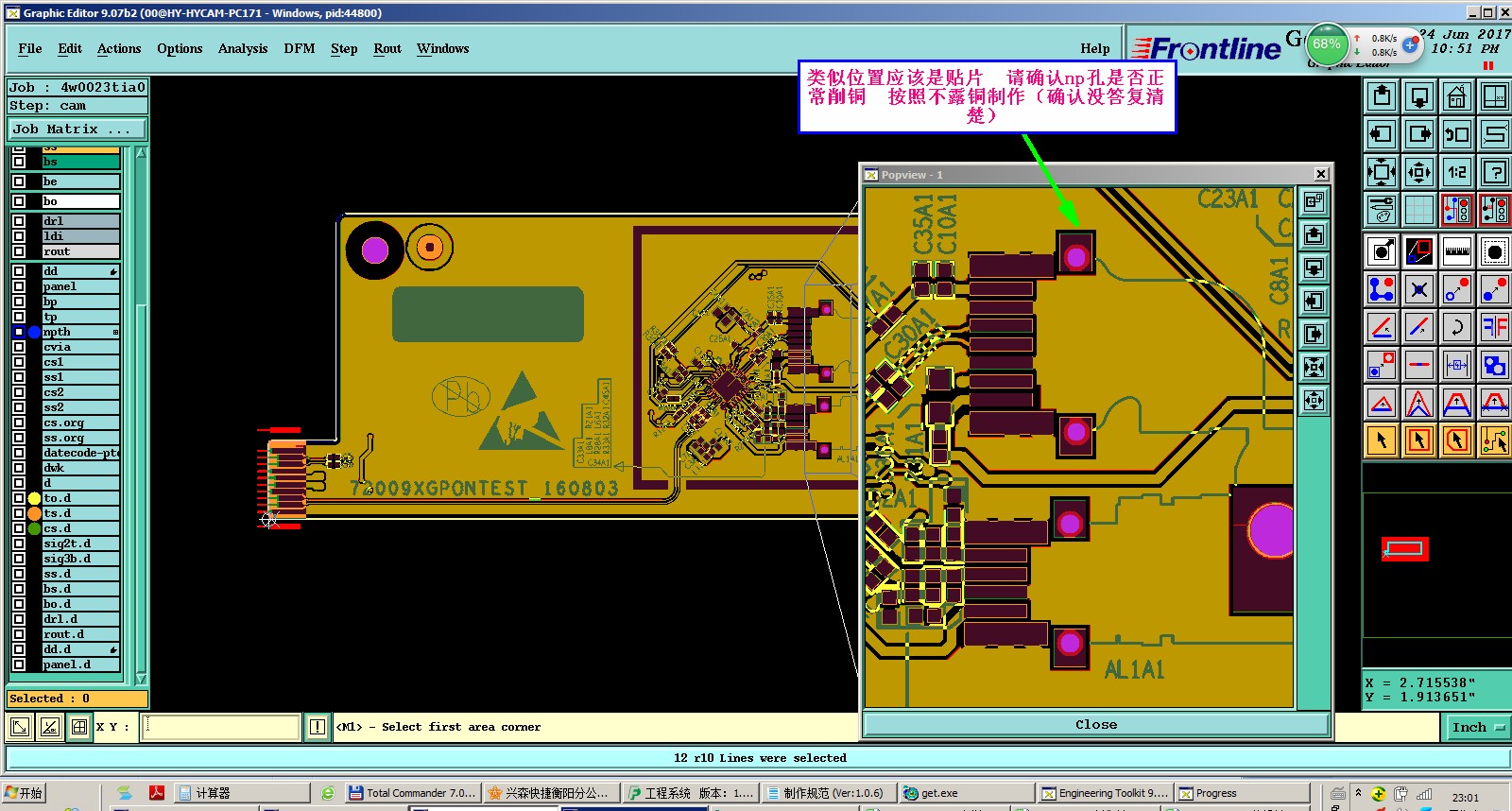Click the top side-strip icon in Popview

[1314, 201]
